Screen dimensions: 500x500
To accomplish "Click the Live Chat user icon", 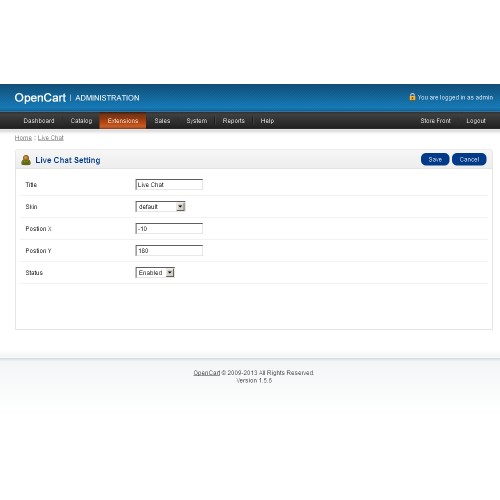I will (x=26, y=160).
